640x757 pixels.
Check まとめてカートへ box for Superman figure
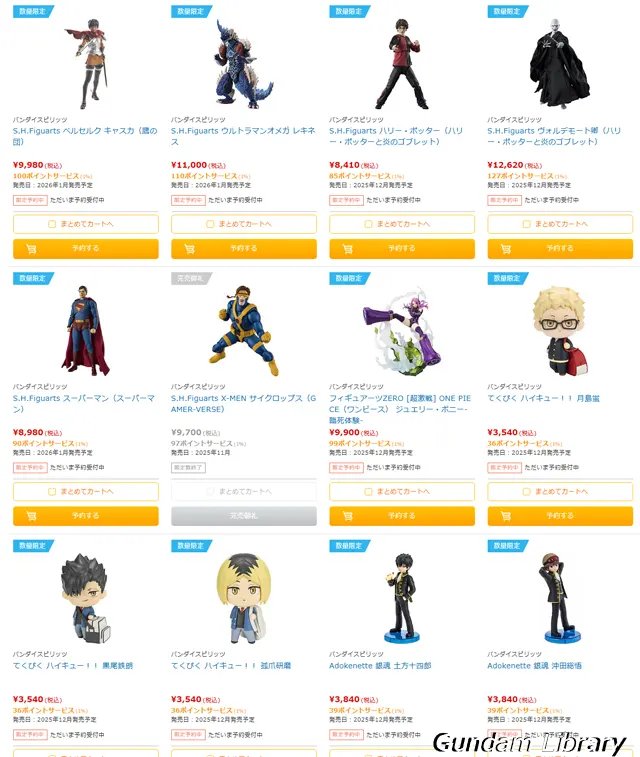point(52,491)
